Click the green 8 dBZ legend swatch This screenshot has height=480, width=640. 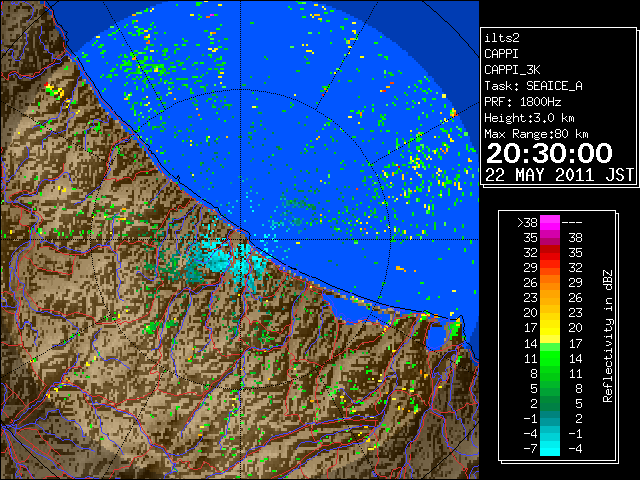pyautogui.click(x=550, y=373)
